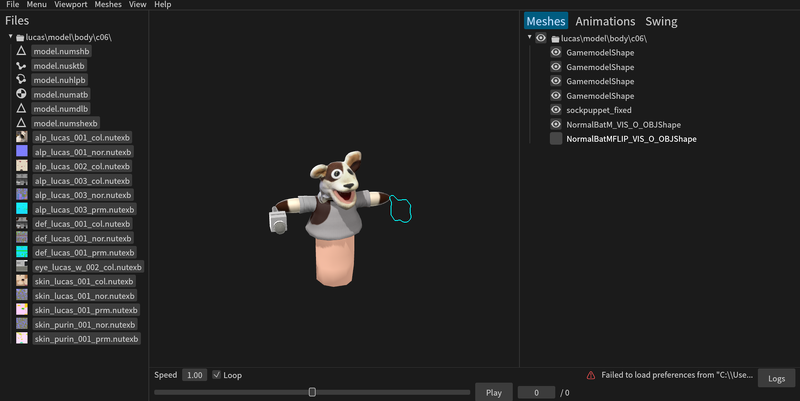Select the NormalBatMFLIP_VIS_O_OBJShape mesh name
The height and width of the screenshot is (401, 800).
pos(631,139)
